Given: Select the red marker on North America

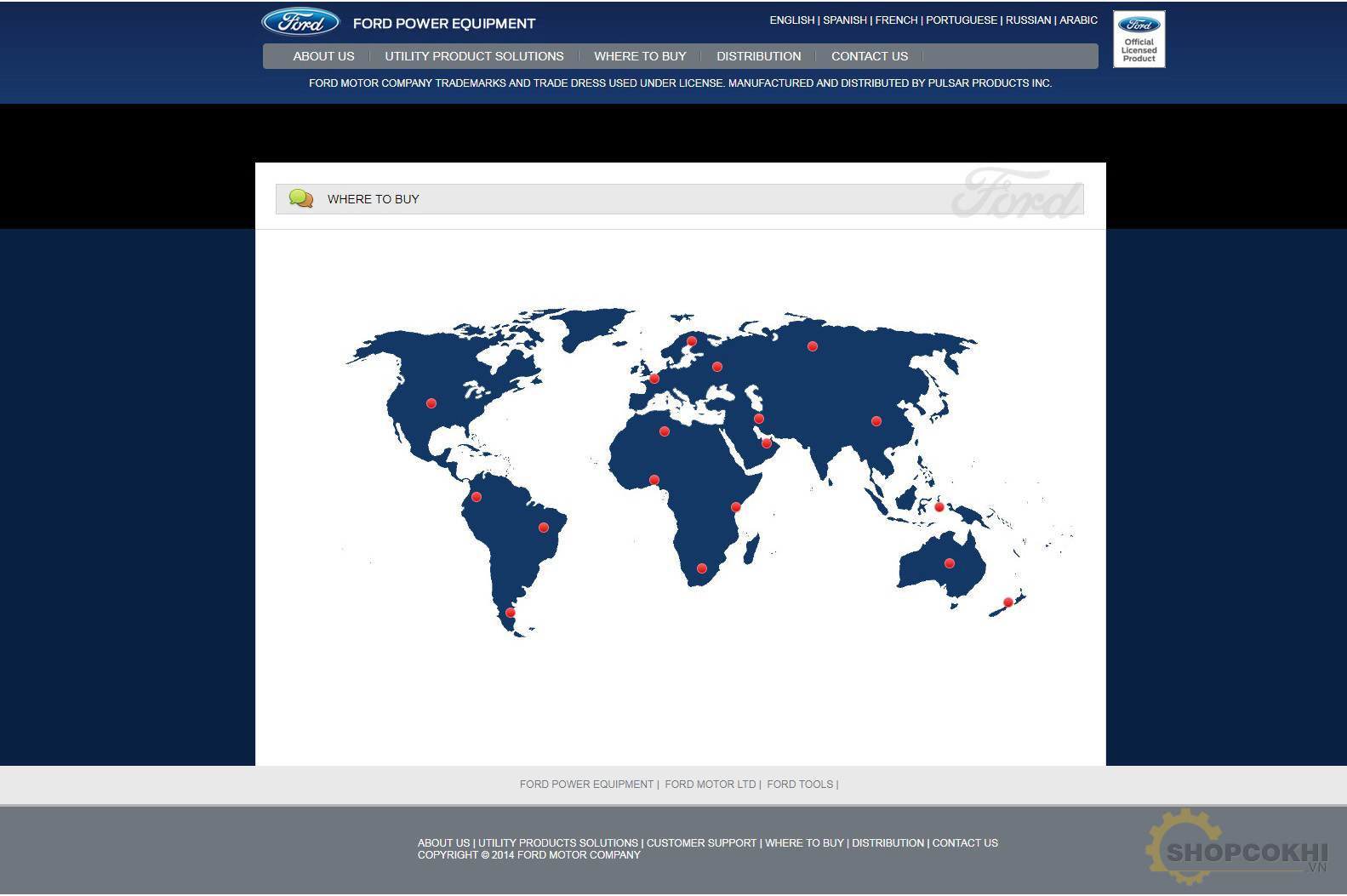Looking at the screenshot, I should [x=431, y=403].
